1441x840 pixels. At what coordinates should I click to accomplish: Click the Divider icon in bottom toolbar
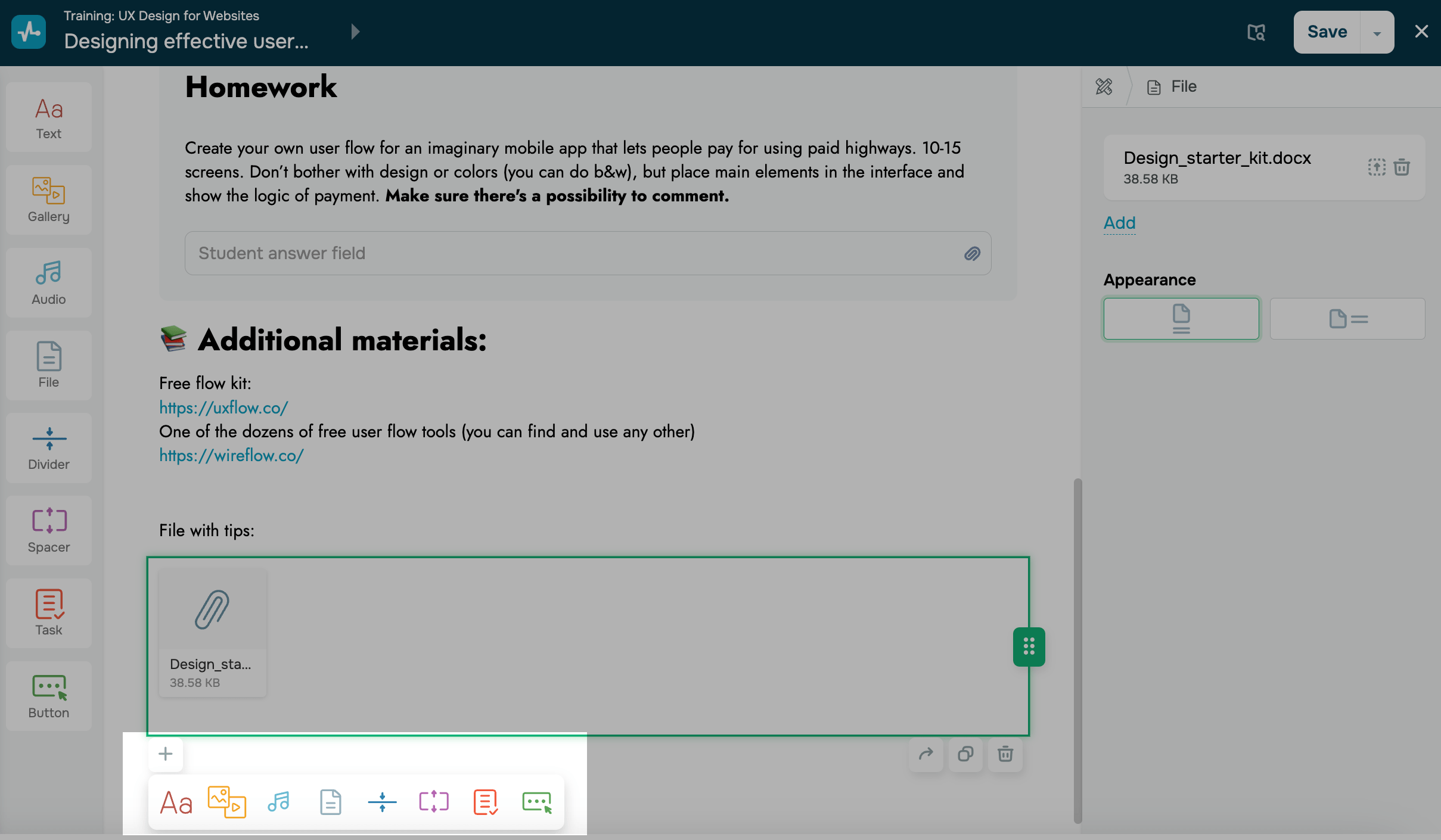click(x=382, y=802)
